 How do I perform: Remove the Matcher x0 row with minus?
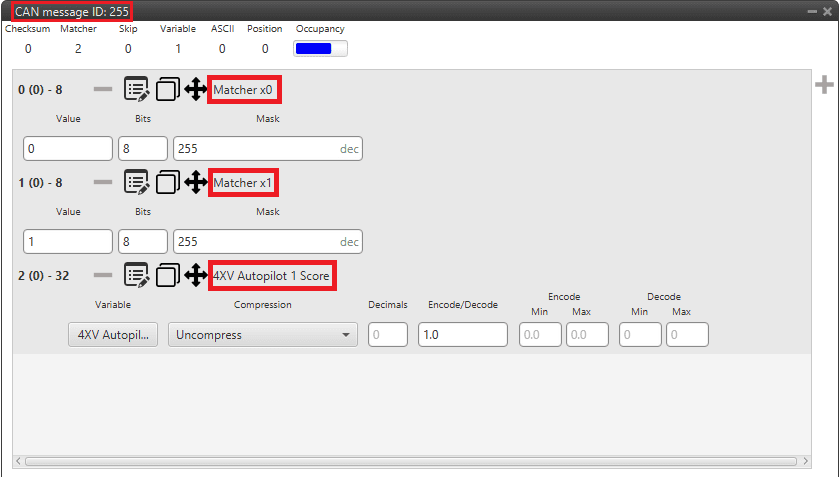[x=103, y=90]
